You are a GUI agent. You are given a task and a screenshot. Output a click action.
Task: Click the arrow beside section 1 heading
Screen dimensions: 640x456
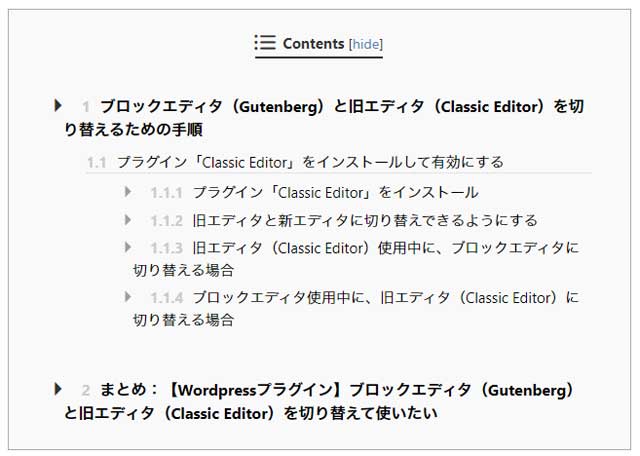tap(58, 105)
